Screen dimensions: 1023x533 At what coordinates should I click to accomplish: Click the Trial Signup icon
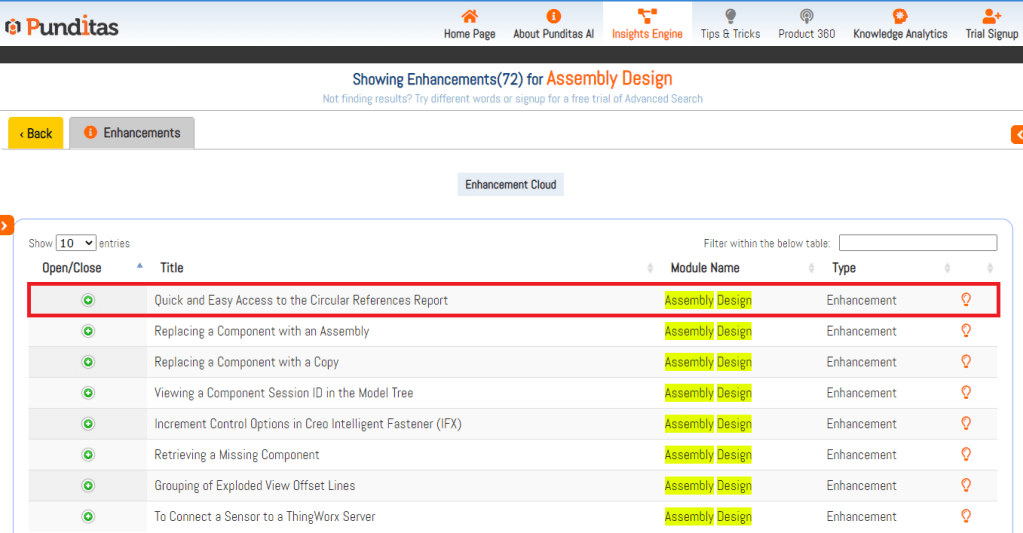991,17
